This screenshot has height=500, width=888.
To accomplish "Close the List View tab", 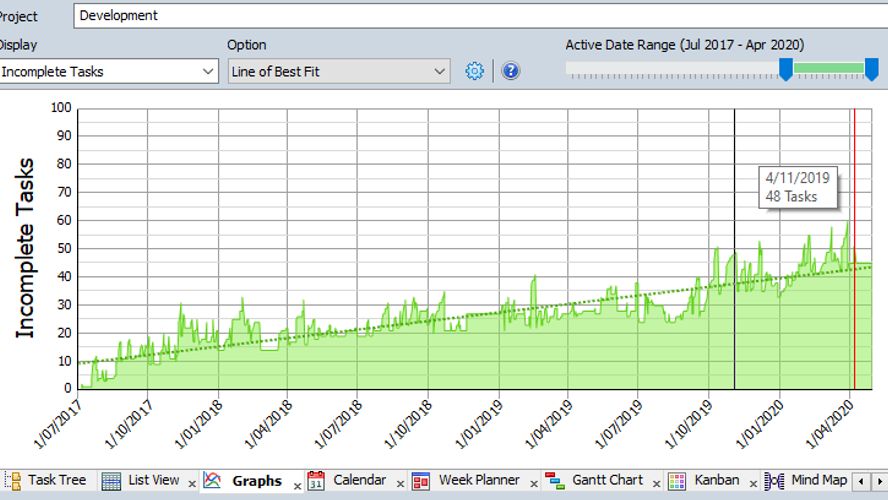I will 192,484.
